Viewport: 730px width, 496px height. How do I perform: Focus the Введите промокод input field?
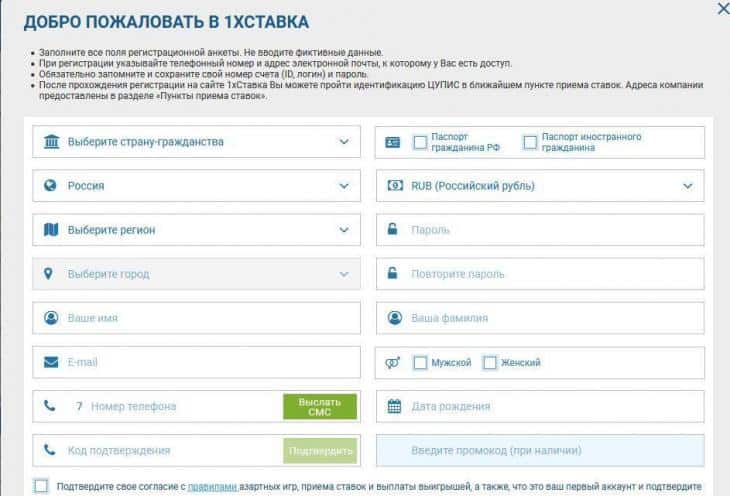(540, 450)
